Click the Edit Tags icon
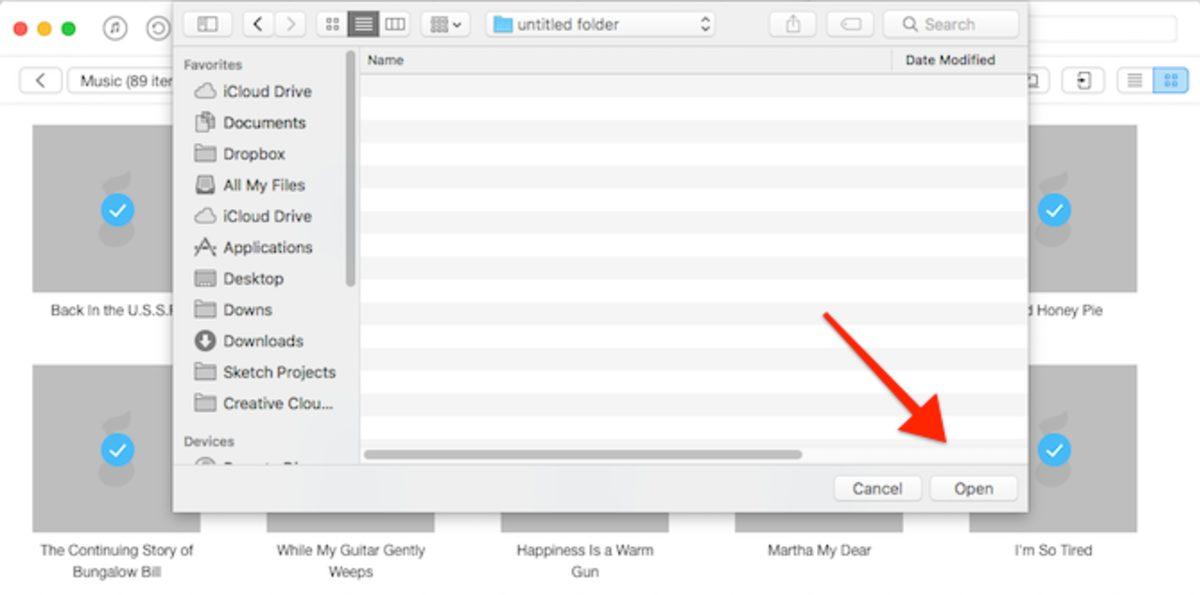1200x595 pixels. [x=851, y=24]
